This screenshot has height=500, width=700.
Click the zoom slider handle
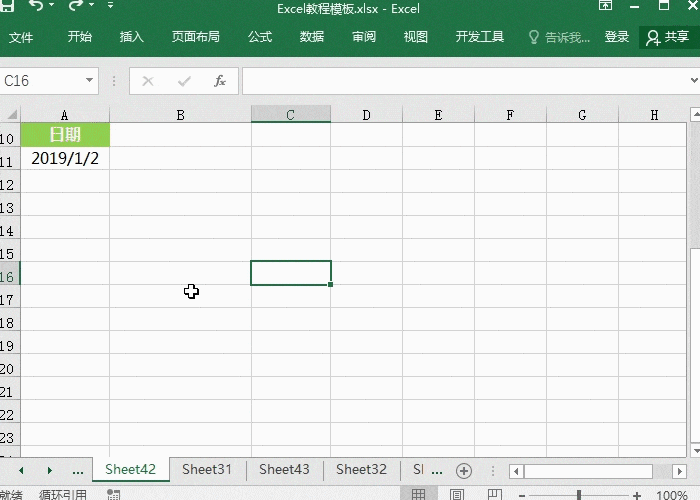(578, 495)
